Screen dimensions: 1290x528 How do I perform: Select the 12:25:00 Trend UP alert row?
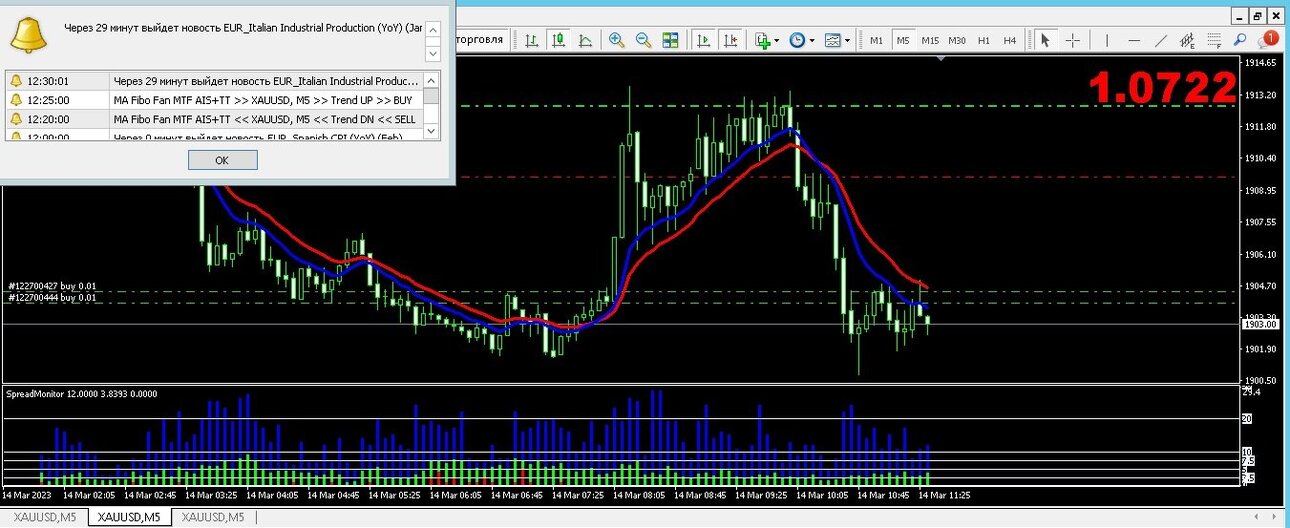(213, 100)
